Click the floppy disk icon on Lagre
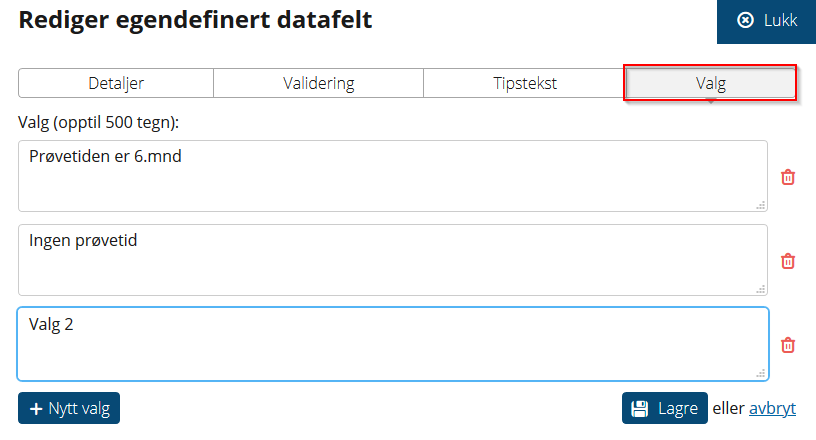The height and width of the screenshot is (440, 816). click(640, 409)
